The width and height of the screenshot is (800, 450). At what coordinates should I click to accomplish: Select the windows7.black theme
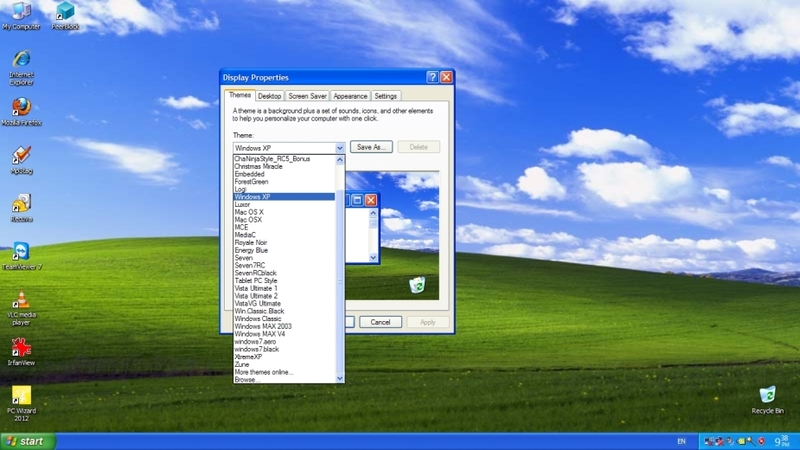[x=284, y=349]
